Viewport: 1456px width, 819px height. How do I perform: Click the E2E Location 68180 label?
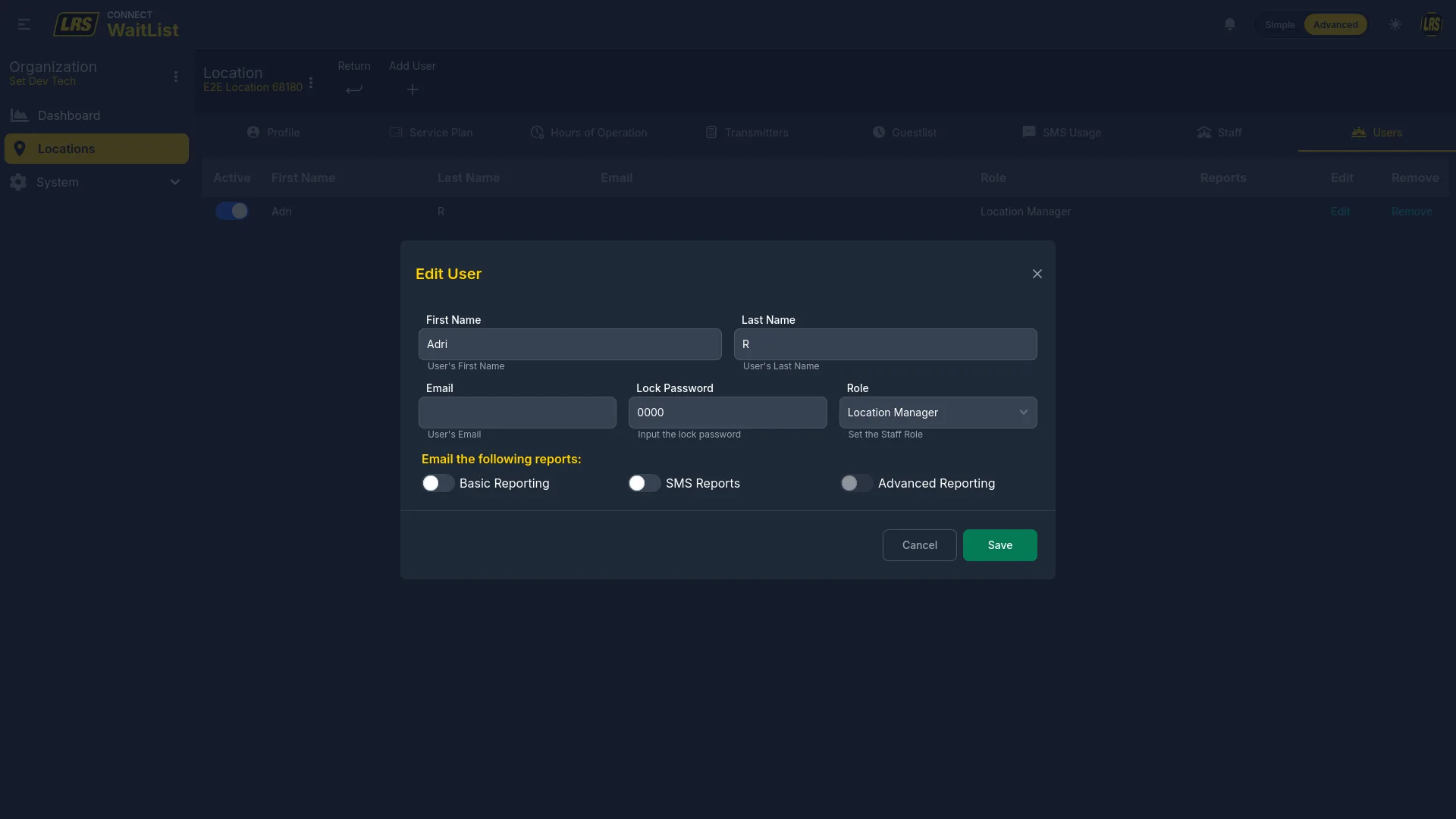pos(253,87)
